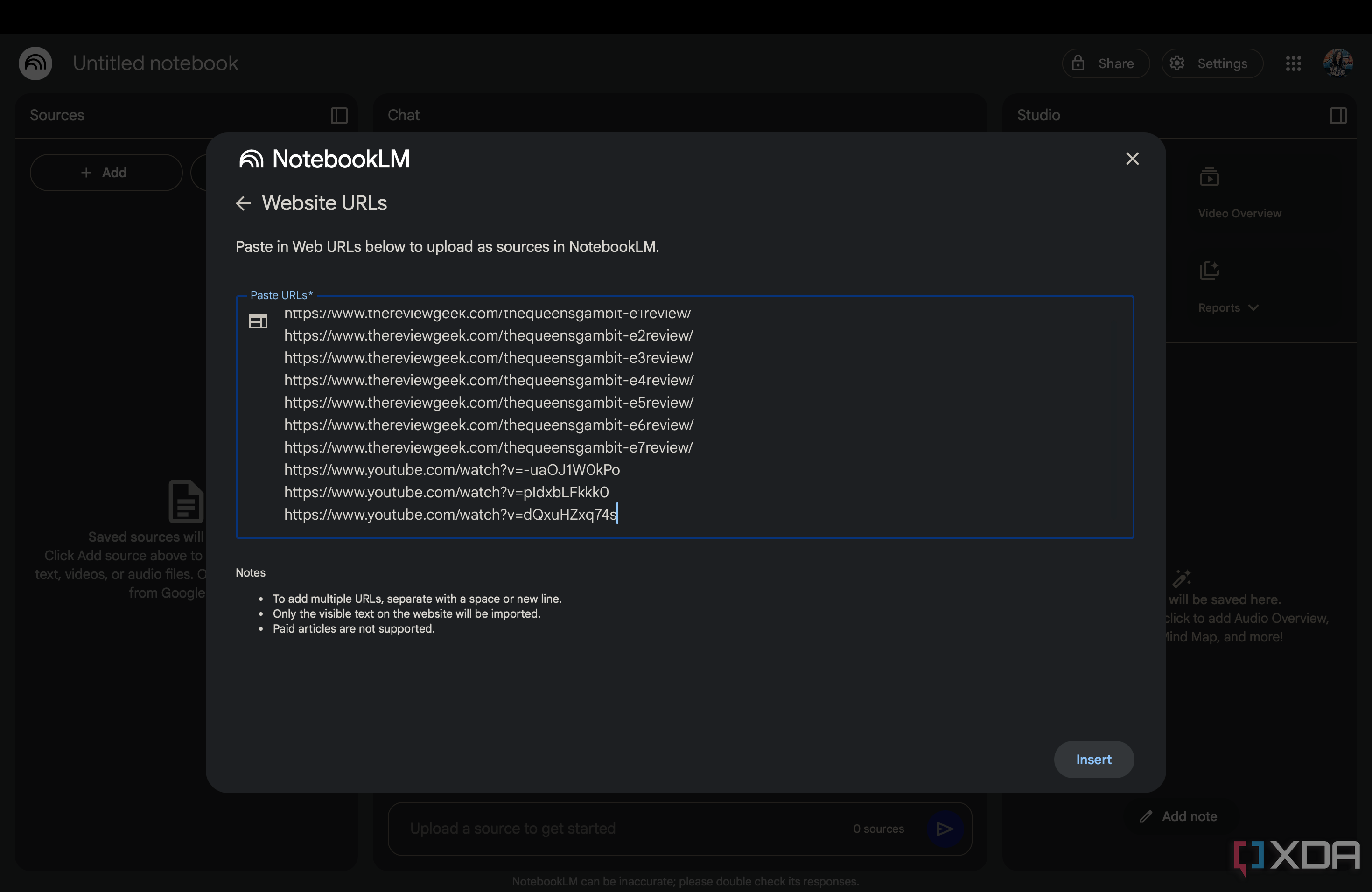Click Add note in the Studio panel
The width and height of the screenshot is (1372, 892).
(x=1178, y=816)
